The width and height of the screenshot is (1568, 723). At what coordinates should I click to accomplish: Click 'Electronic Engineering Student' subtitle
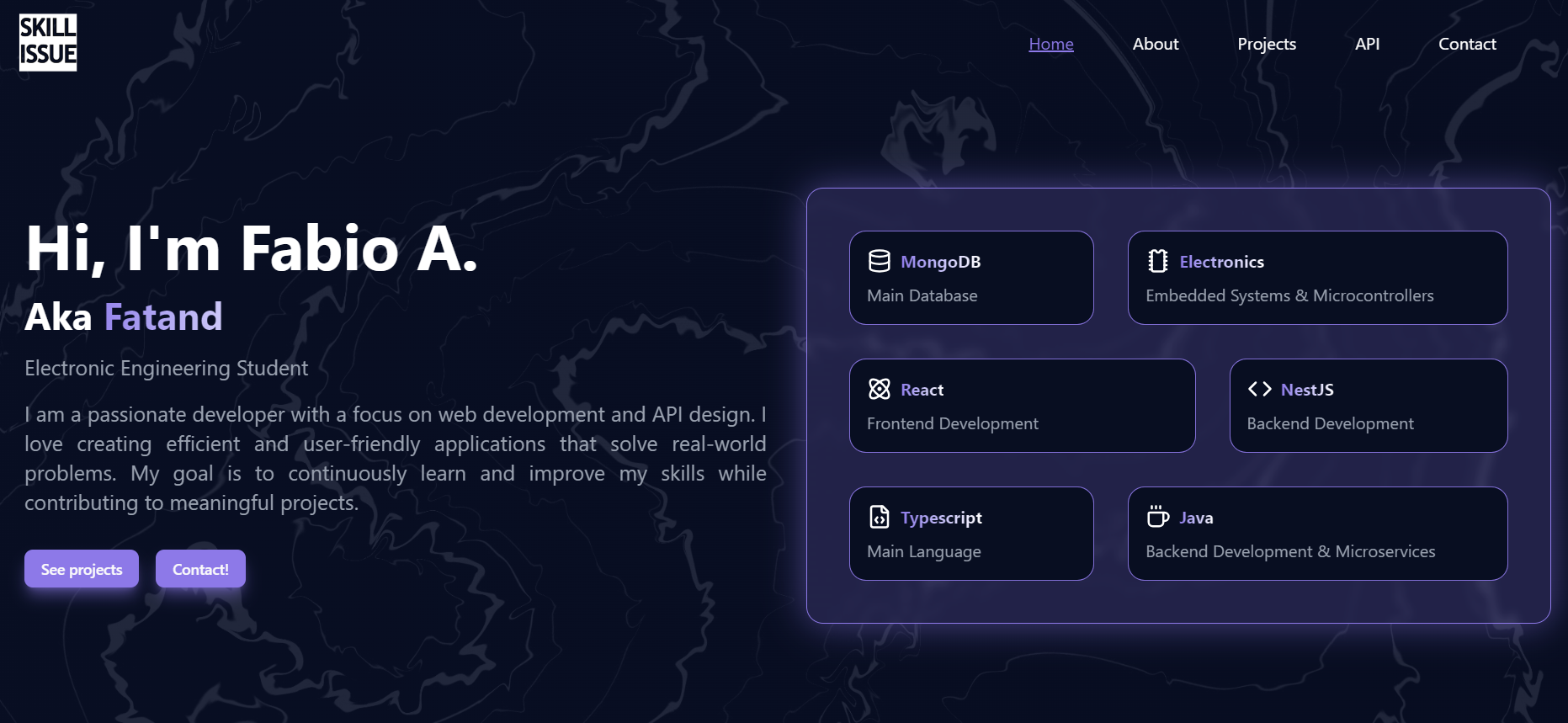166,368
